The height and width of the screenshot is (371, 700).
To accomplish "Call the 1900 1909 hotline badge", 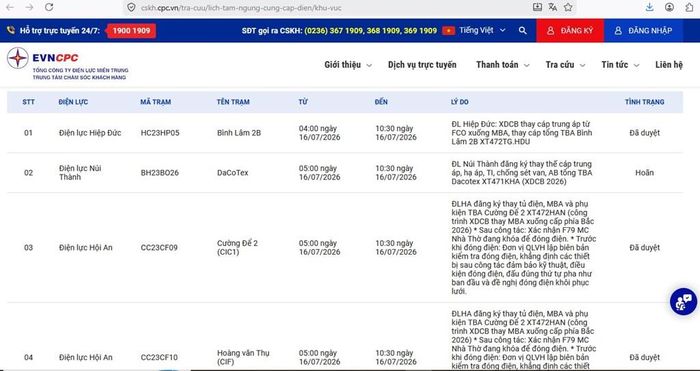I will (132, 30).
